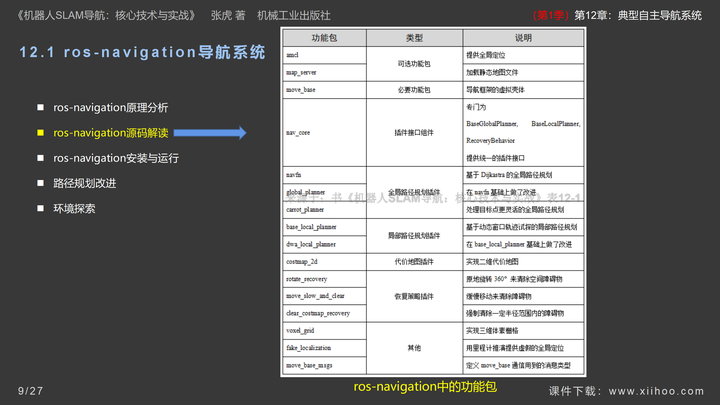
Task: Select the 'rotate_recovery' table cell
Action: (x=324, y=279)
